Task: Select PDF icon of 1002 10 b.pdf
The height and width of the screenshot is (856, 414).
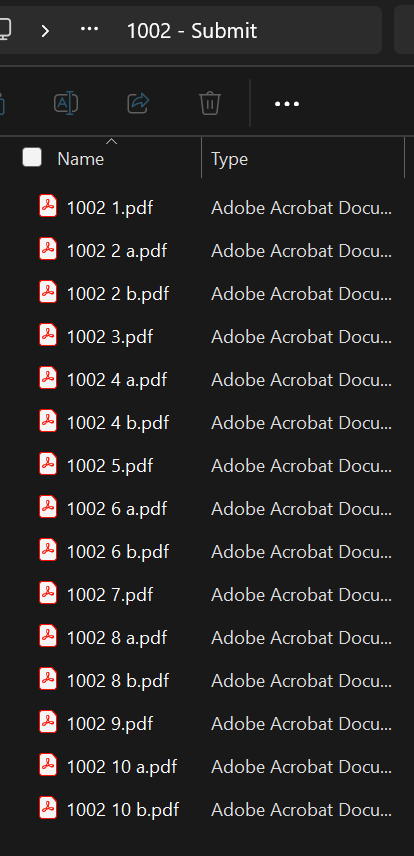Action: (48, 809)
